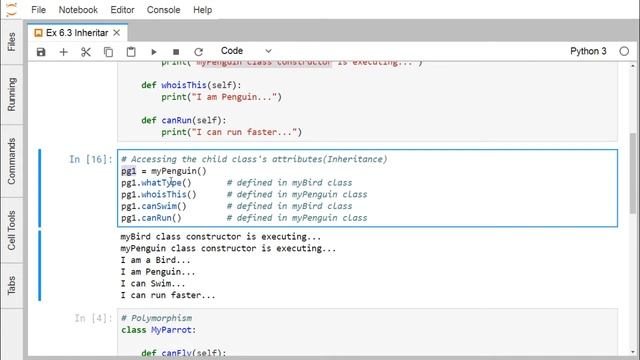
Task: Open the Commands sidebar panel
Action: [x=11, y=161]
